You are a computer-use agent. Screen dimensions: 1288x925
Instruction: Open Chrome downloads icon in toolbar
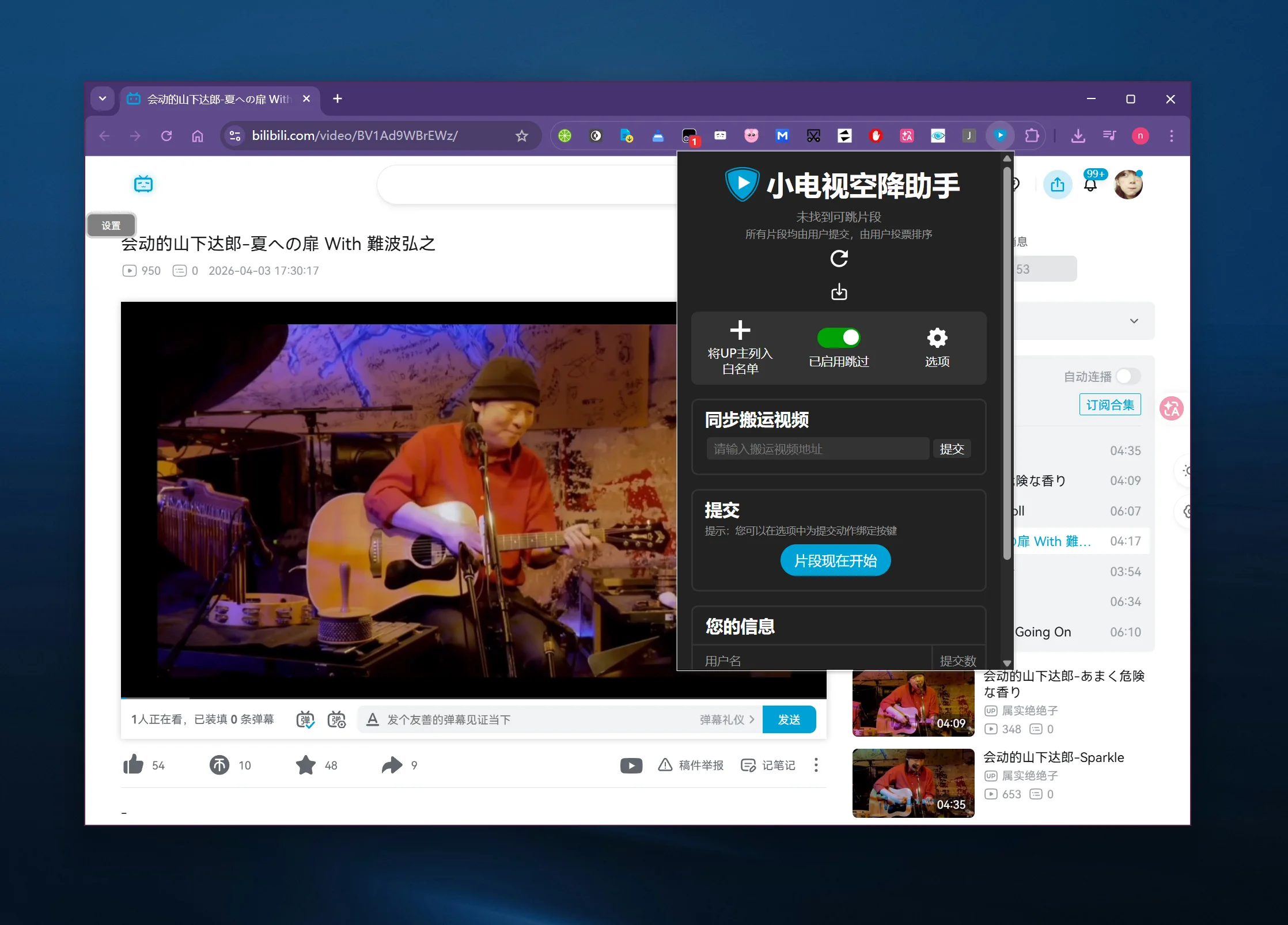1078,135
